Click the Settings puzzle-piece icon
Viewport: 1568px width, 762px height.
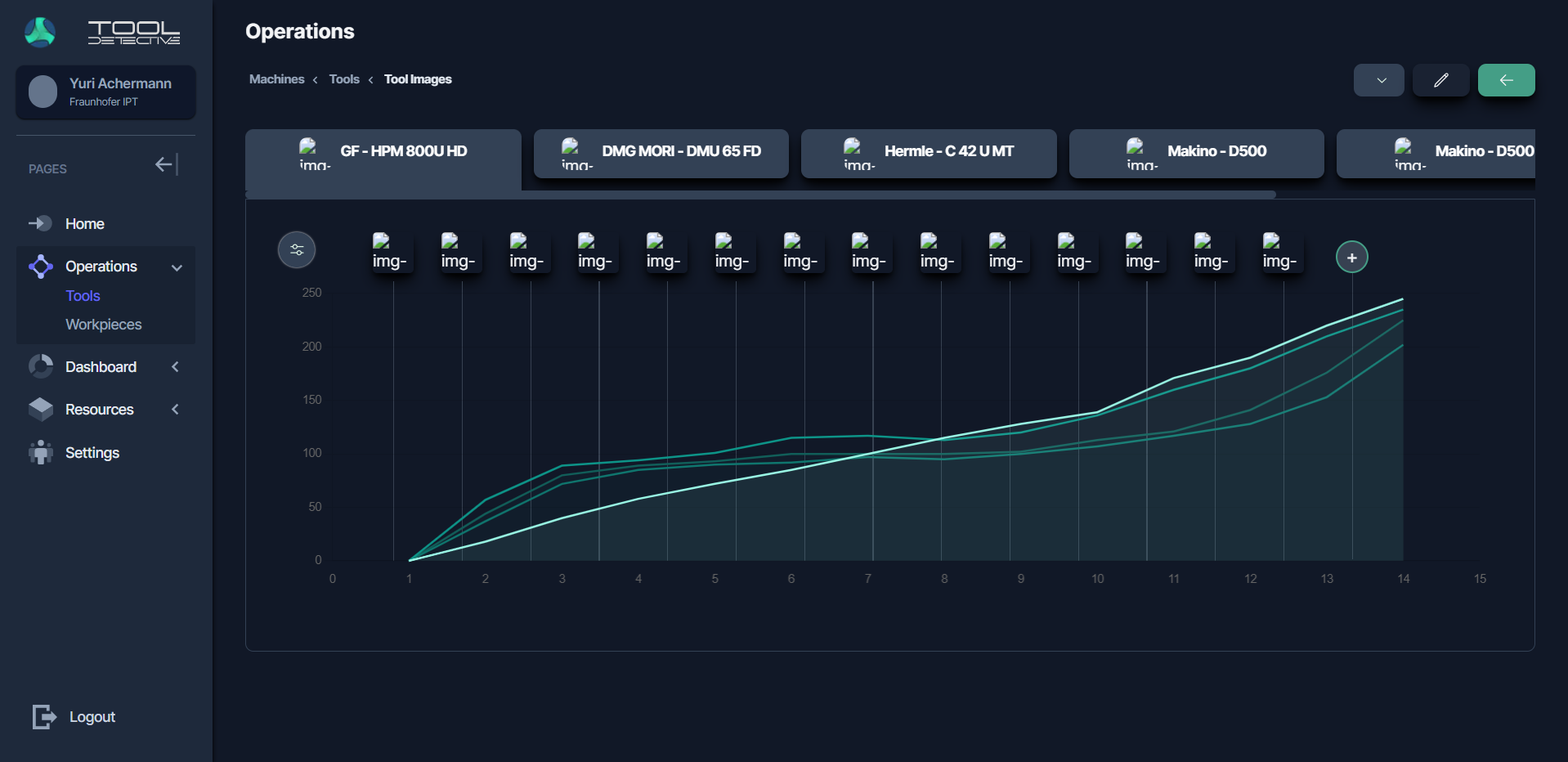click(x=40, y=452)
